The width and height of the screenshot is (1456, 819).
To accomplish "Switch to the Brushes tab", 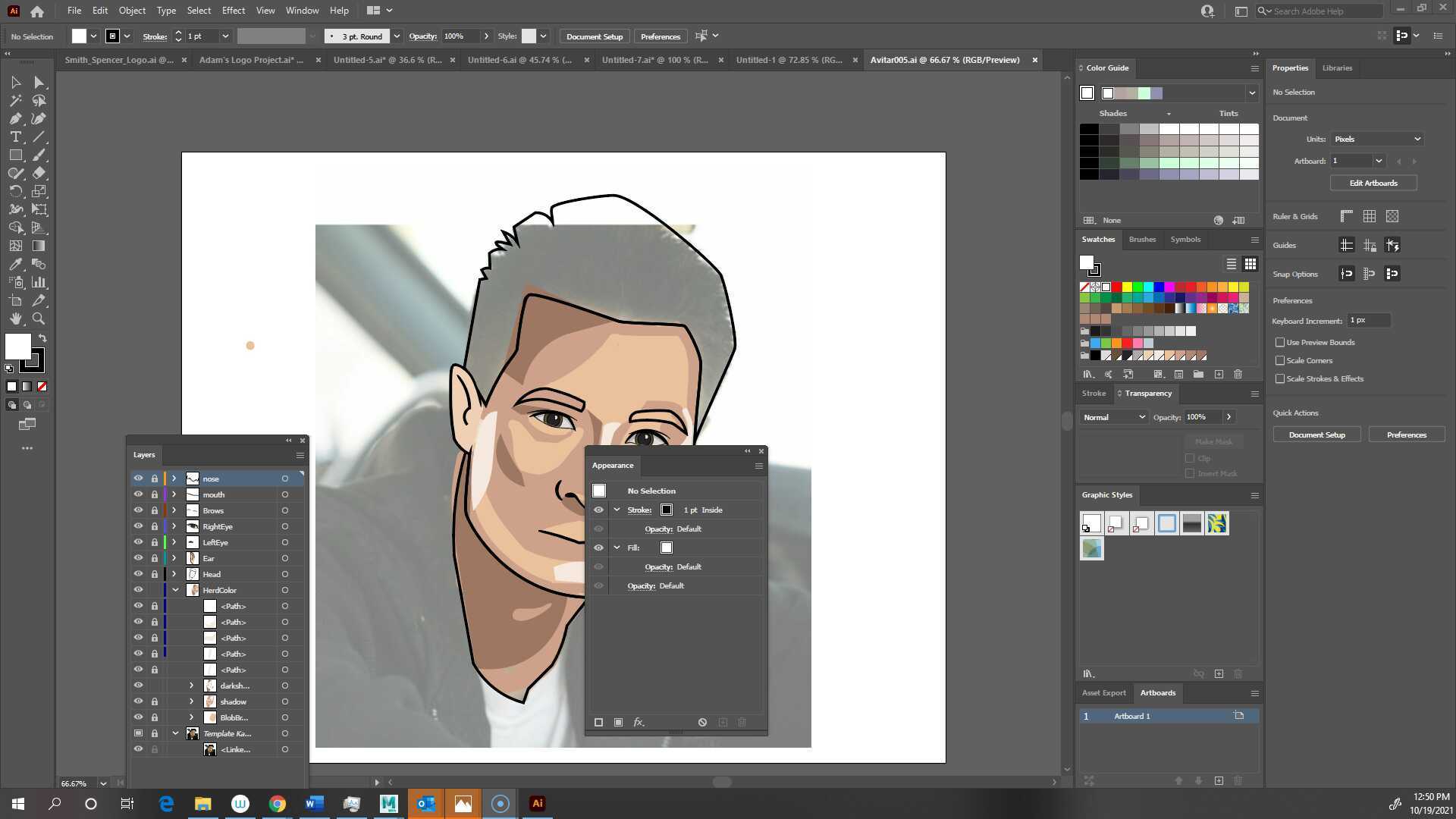I will coord(1142,239).
